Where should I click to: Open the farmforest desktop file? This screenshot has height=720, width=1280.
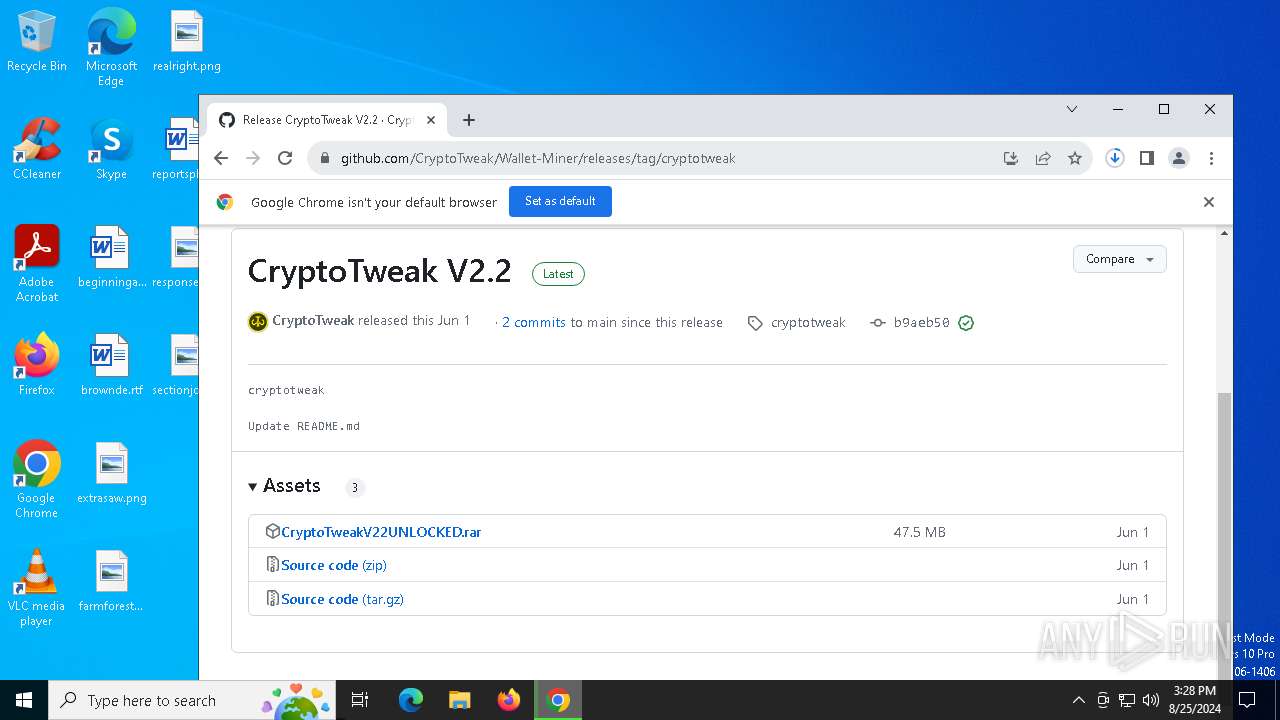click(111, 581)
